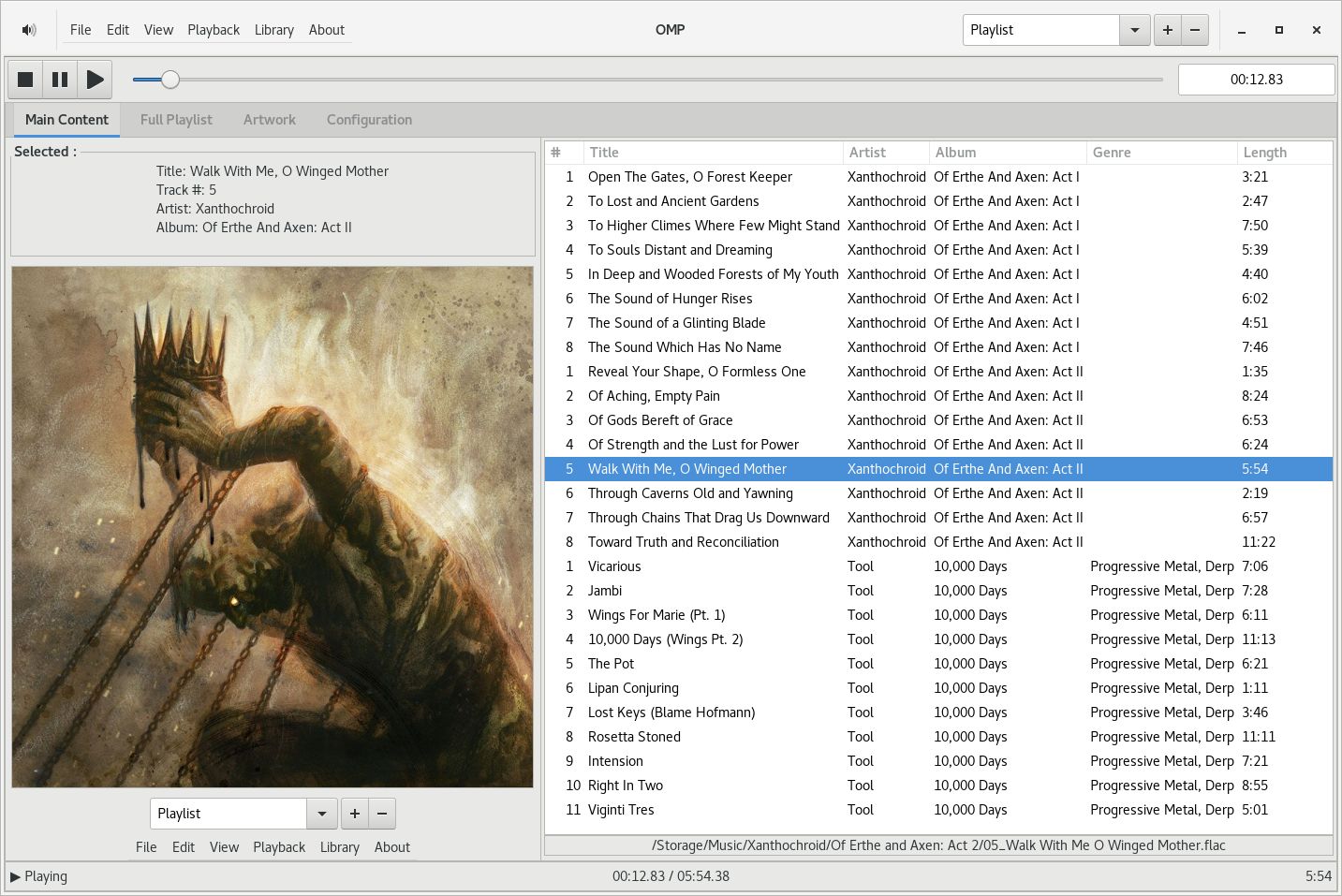Image resolution: width=1342 pixels, height=896 pixels.
Task: Open the top Edit menu
Action: pyautogui.click(x=118, y=30)
